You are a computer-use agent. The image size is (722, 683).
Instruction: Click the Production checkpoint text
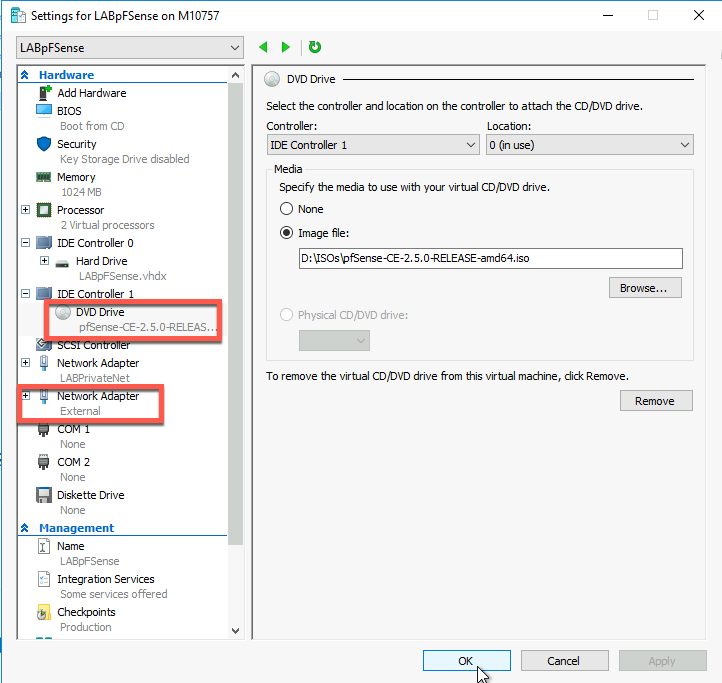(86, 627)
